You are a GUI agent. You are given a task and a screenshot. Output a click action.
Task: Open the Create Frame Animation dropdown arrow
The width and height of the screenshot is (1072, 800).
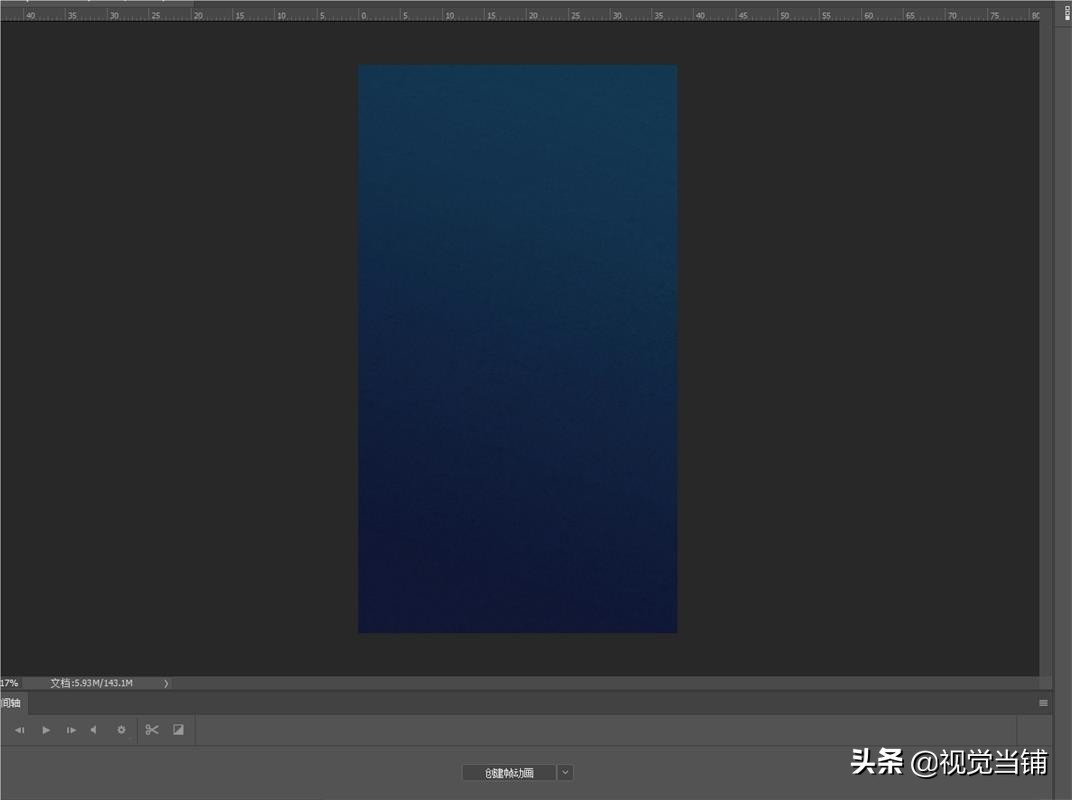click(x=564, y=772)
